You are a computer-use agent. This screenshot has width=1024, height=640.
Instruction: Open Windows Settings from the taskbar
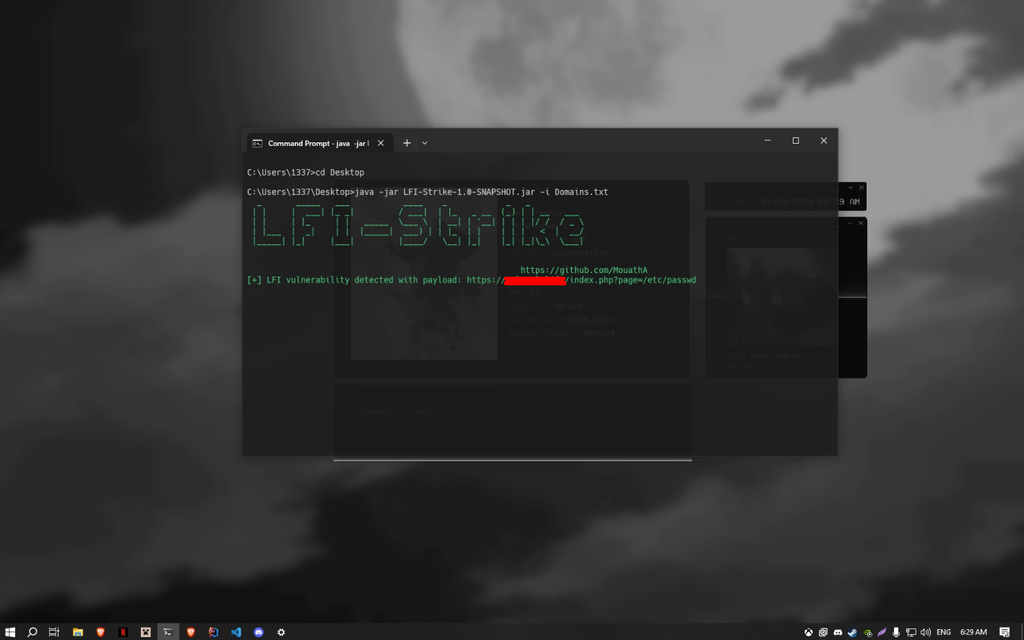click(281, 632)
